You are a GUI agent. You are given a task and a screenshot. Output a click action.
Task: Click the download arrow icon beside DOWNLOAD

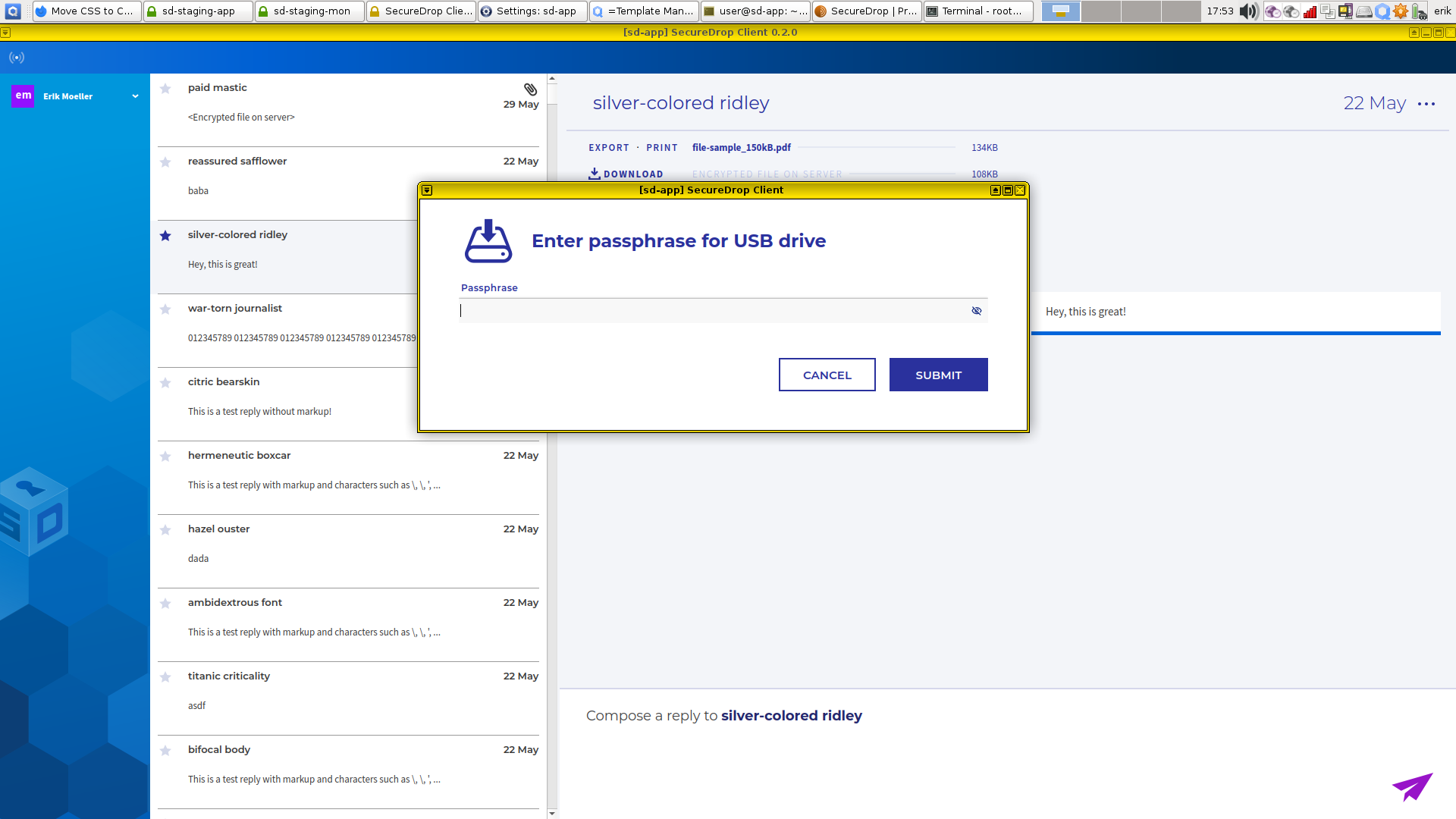(595, 174)
